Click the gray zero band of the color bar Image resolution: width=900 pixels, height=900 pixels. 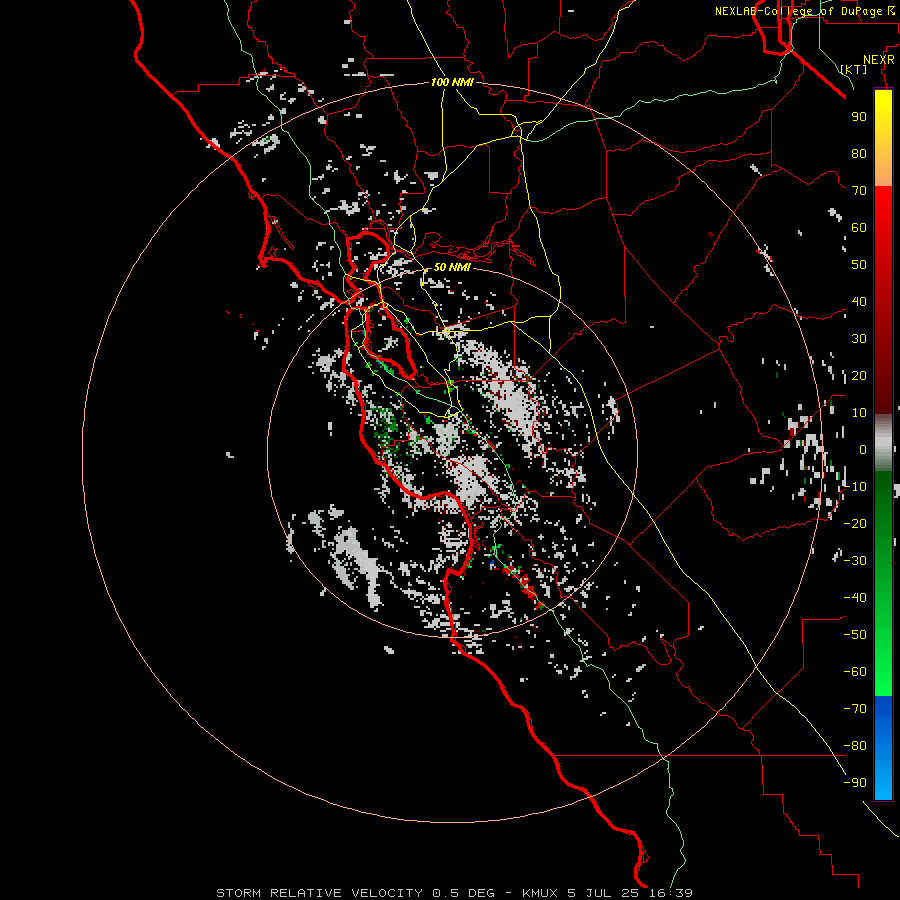pyautogui.click(x=883, y=443)
